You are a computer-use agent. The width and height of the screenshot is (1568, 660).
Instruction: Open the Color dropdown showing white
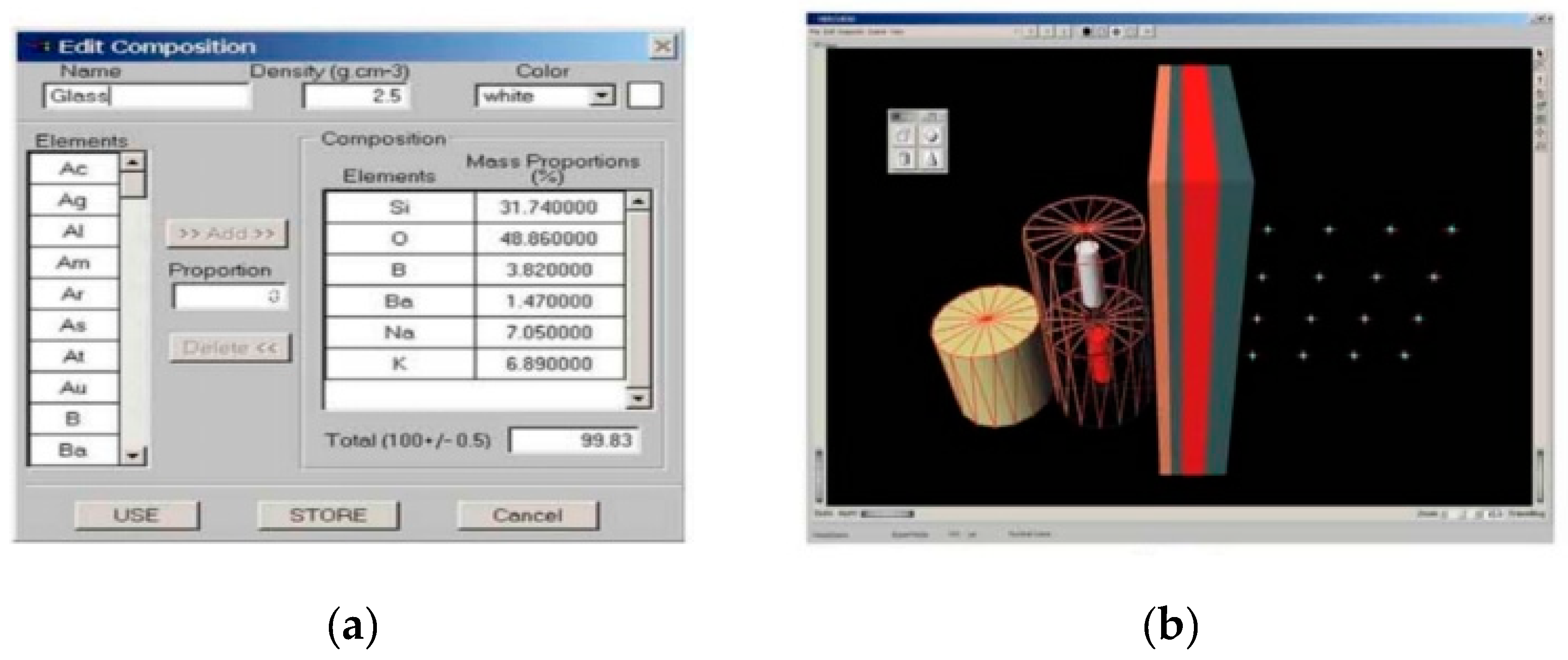click(601, 96)
